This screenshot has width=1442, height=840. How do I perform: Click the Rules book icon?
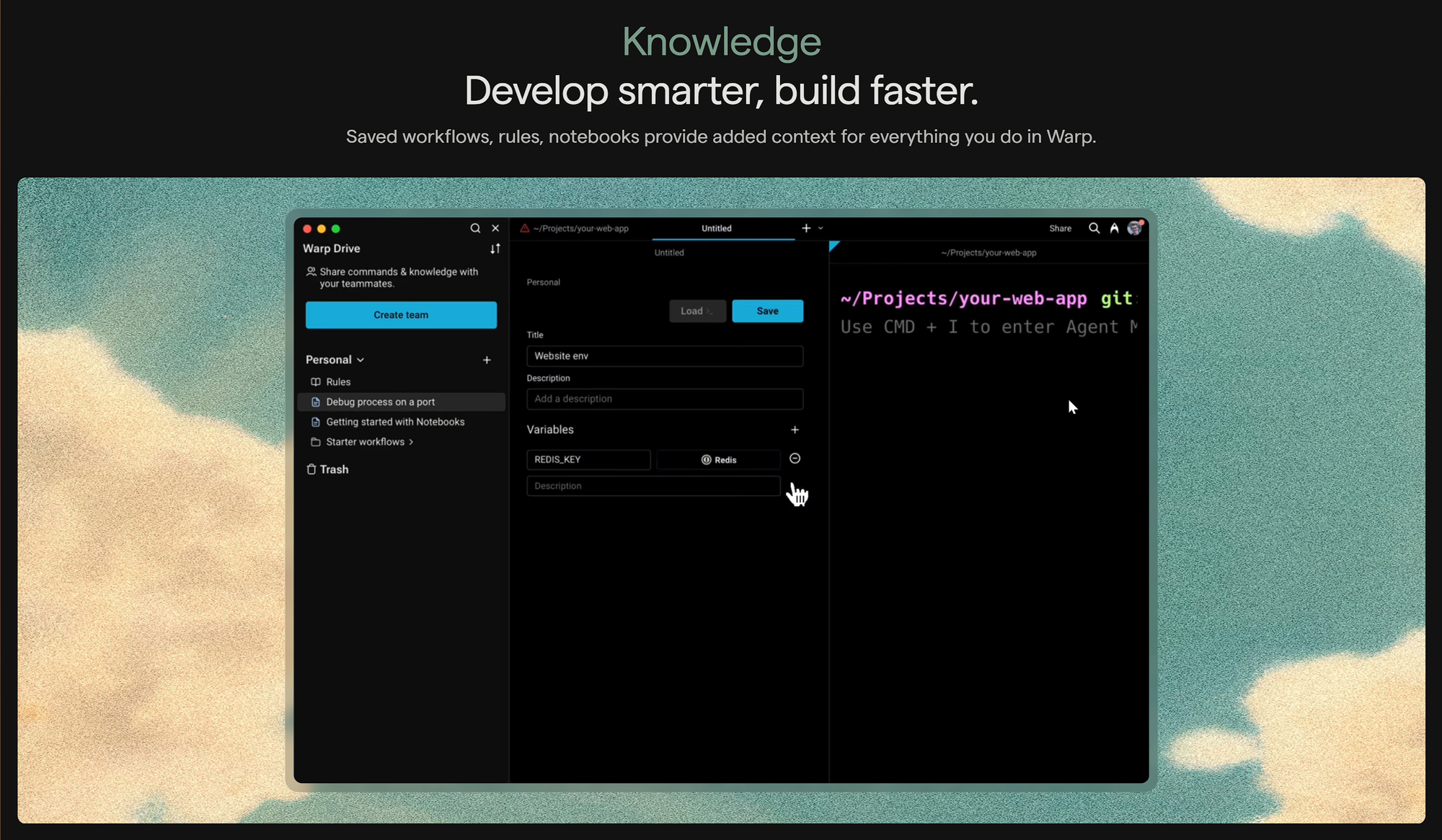point(315,382)
